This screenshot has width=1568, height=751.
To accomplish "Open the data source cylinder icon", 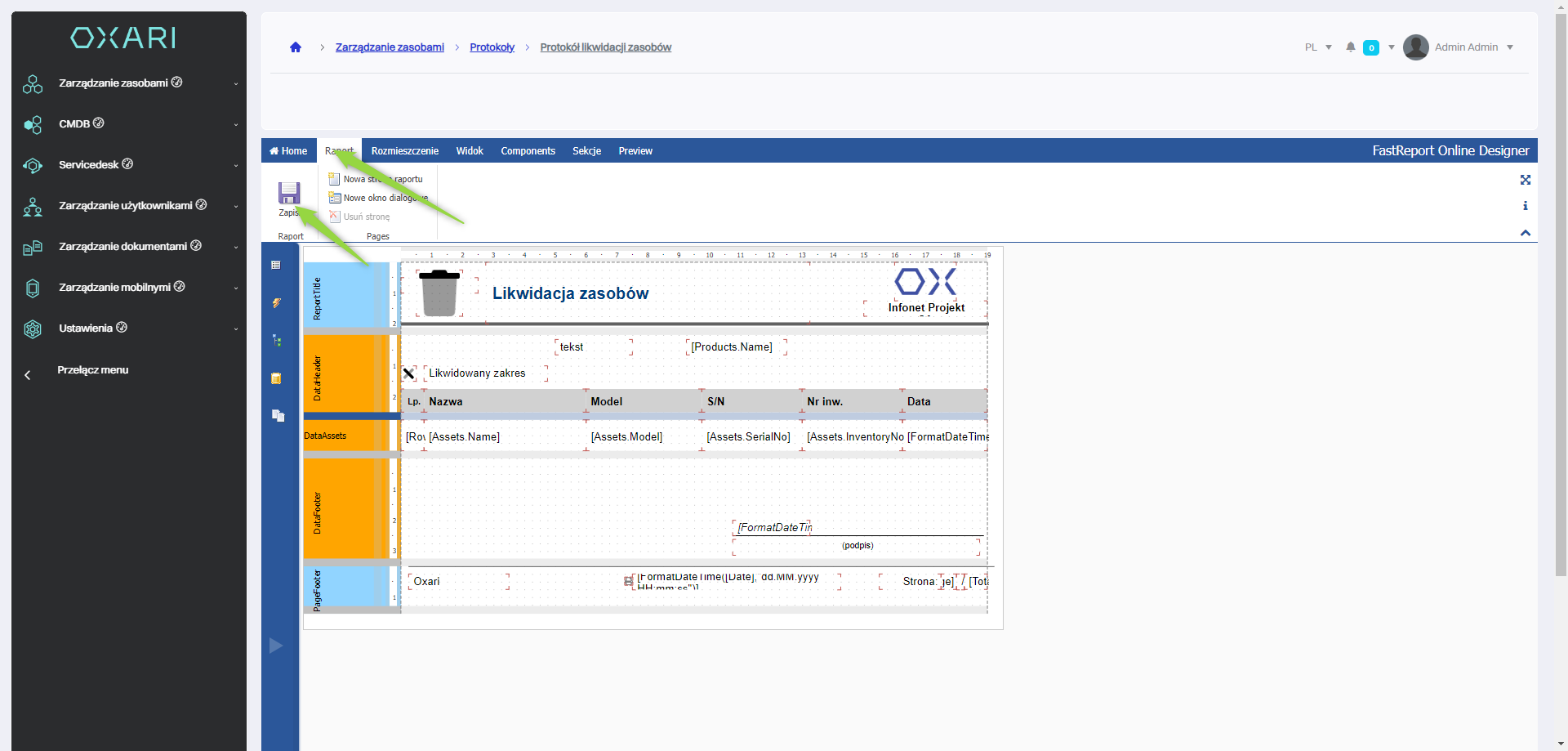I will 276,378.
